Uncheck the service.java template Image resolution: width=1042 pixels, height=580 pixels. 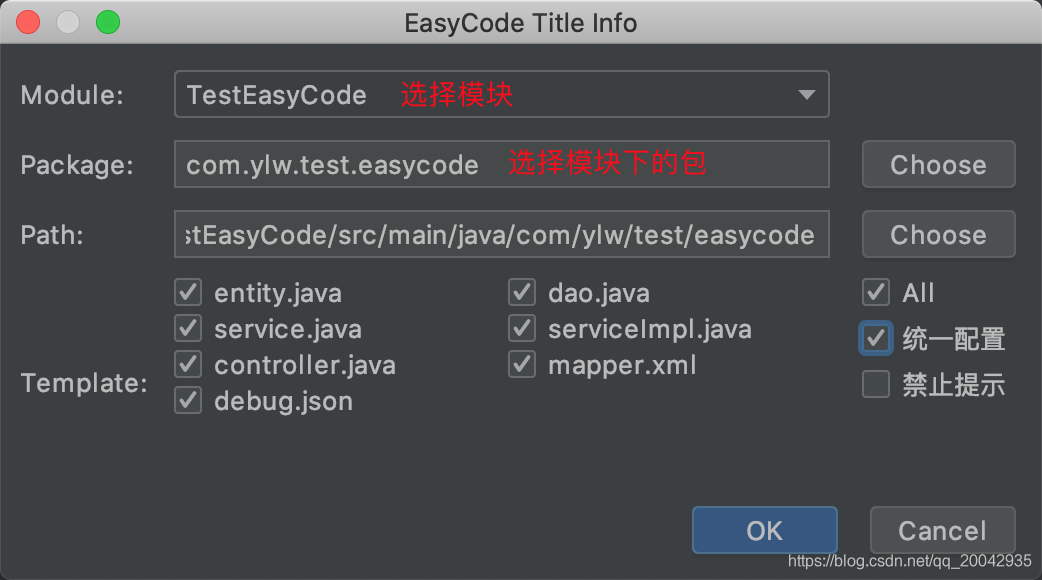(x=188, y=328)
